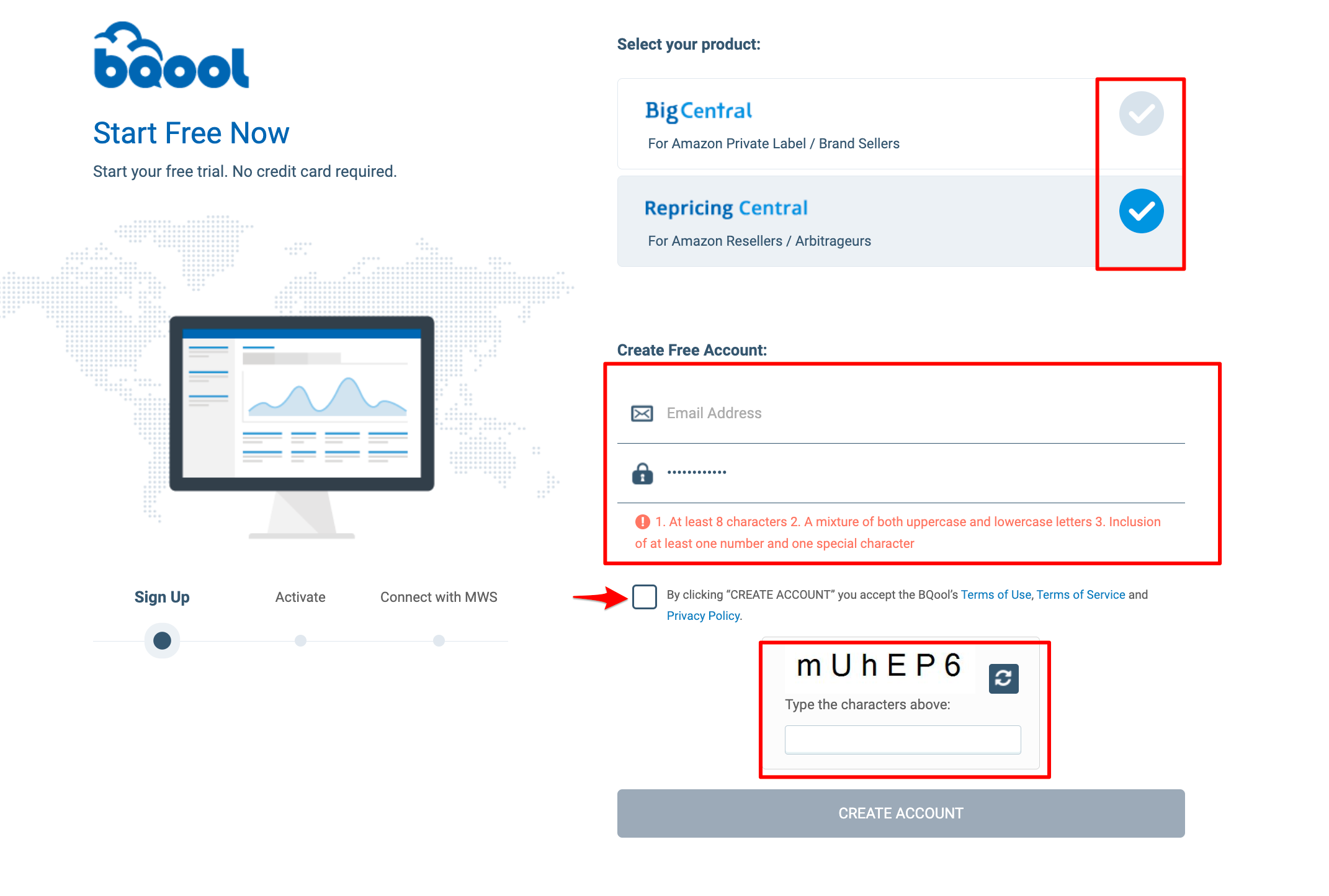
Task: Click the Start Free Now heading
Action: (191, 133)
